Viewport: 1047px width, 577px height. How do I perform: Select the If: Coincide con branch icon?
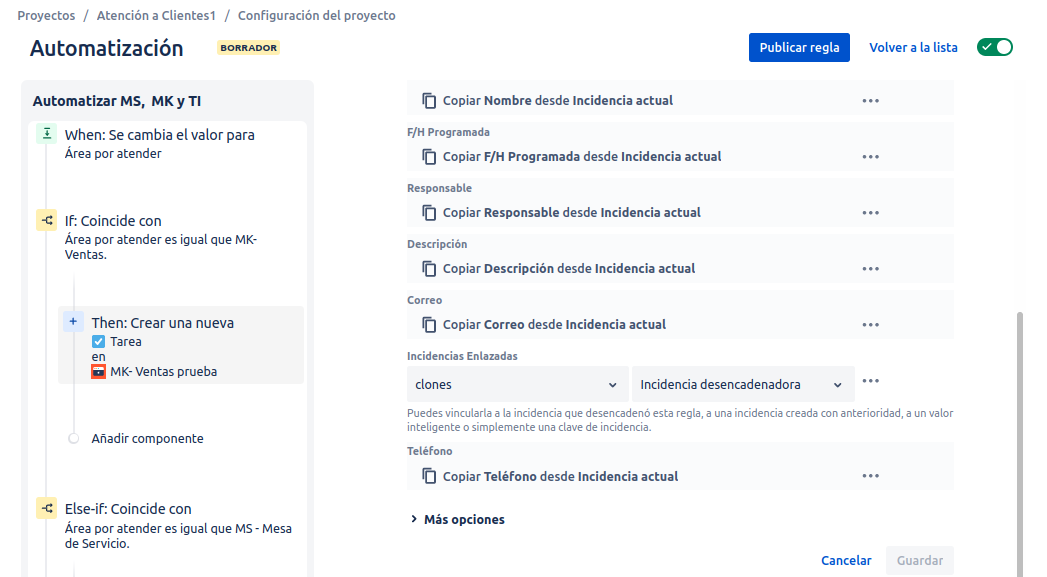[x=47, y=220]
